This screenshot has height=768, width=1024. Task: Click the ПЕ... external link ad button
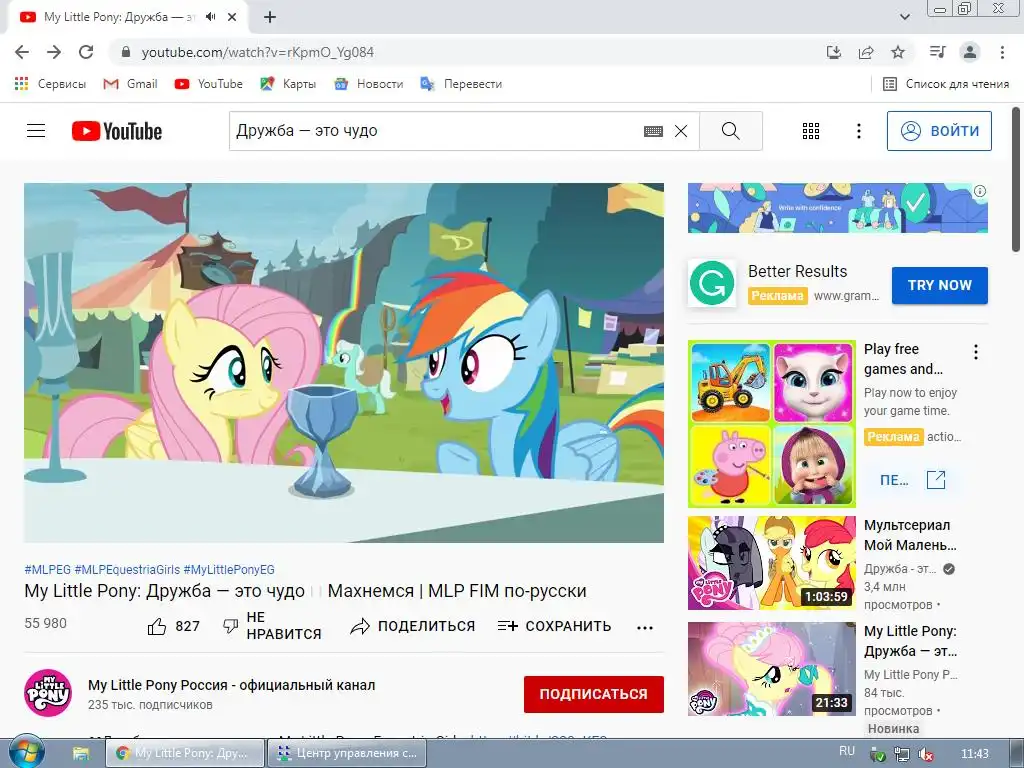(913, 480)
